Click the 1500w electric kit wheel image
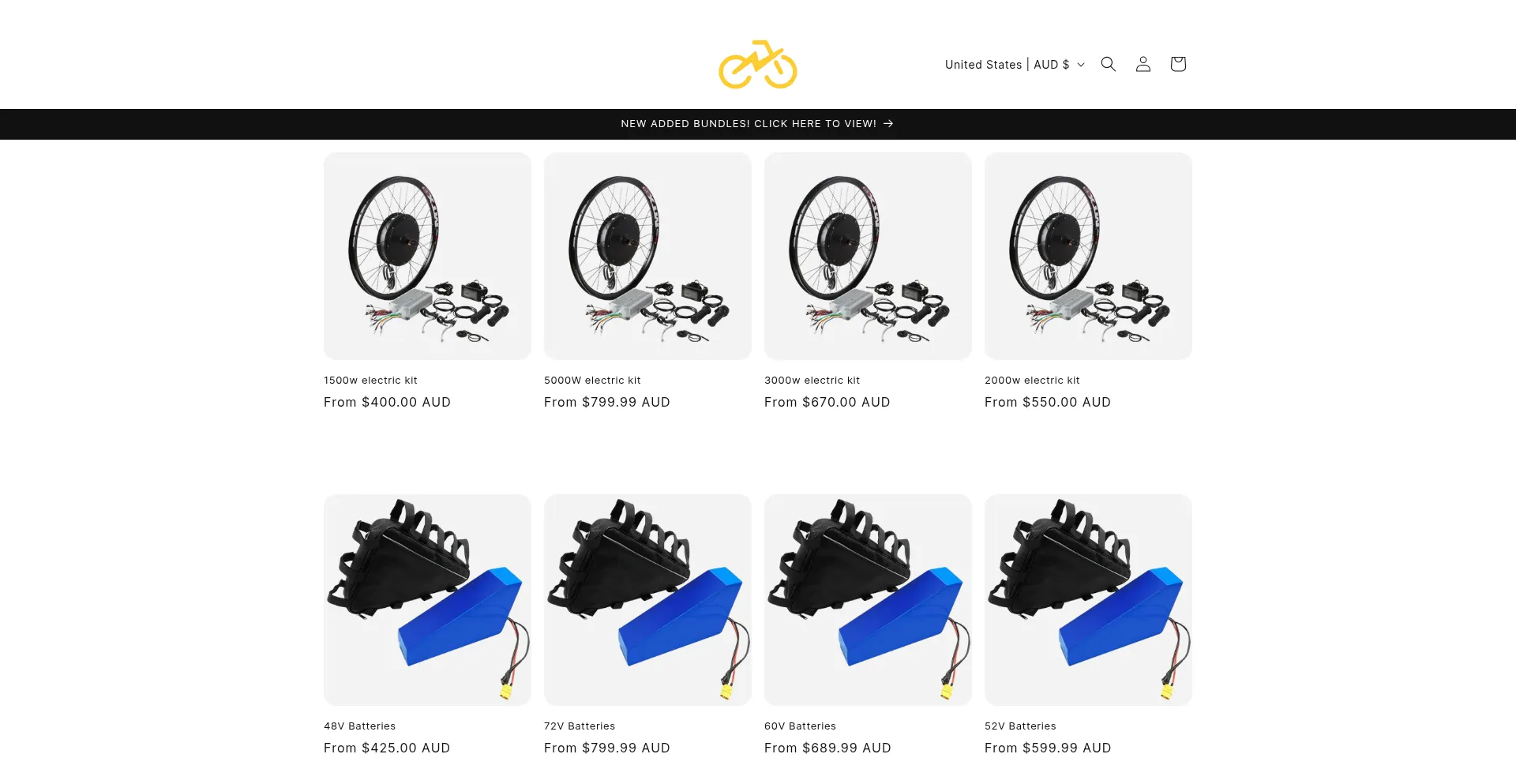Image resolution: width=1516 pixels, height=784 pixels. pos(427,256)
